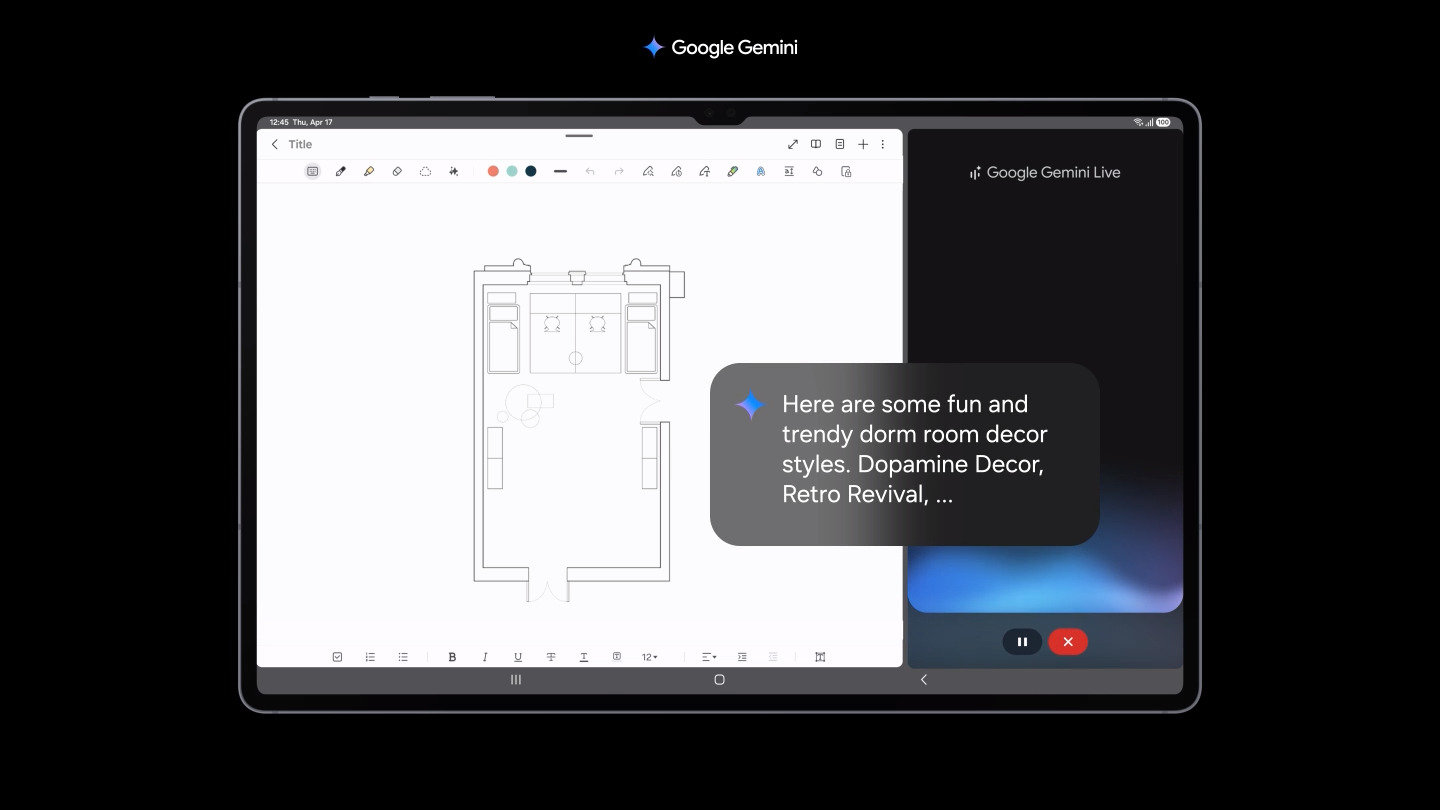
Task: Open the font size 12 dropdown
Action: [650, 657]
